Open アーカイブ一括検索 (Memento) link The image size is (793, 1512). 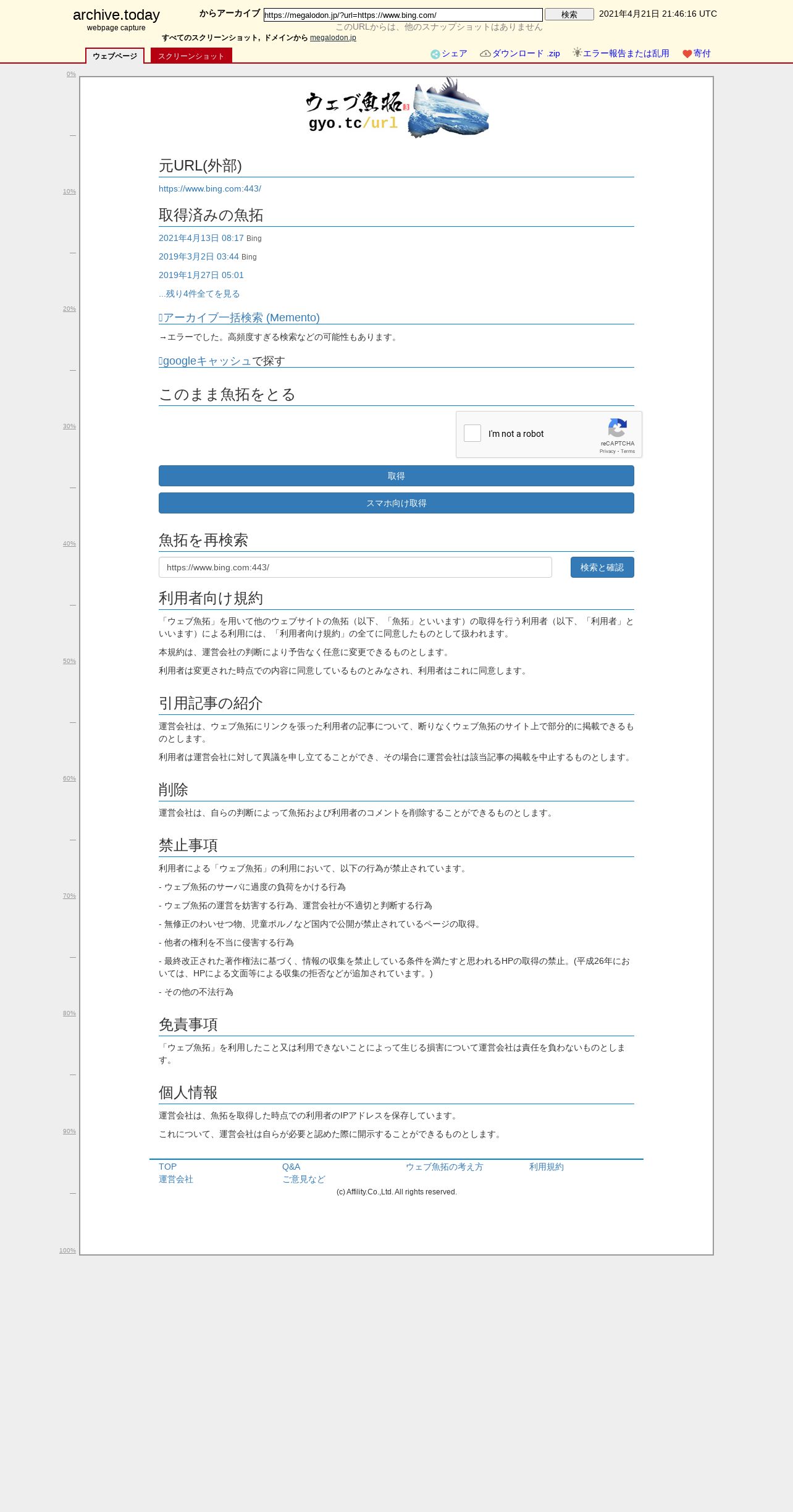[x=240, y=318]
